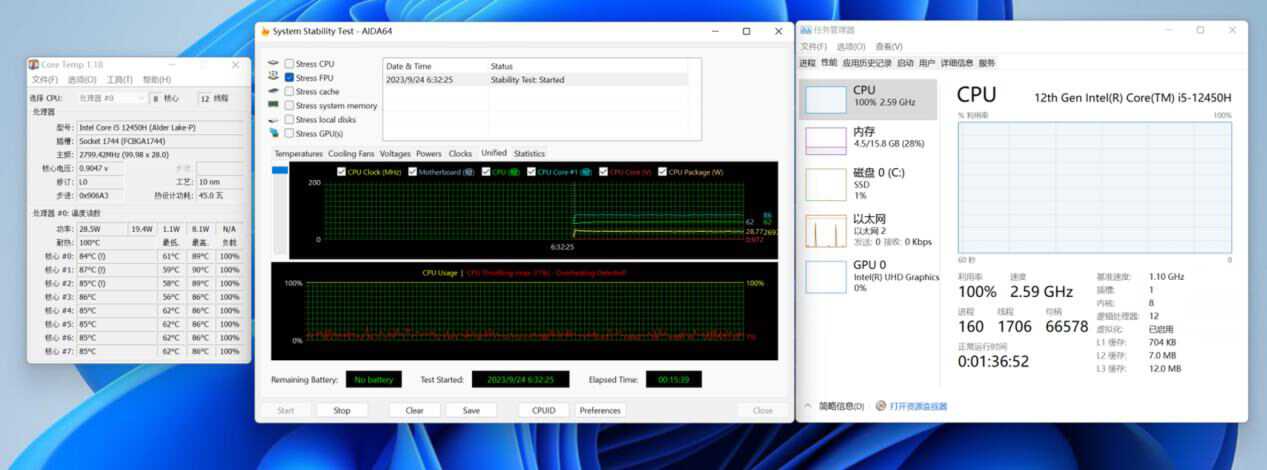This screenshot has width=1267, height=470.
Task: Open 帮助(H) menu in Core Temp
Action: point(156,80)
